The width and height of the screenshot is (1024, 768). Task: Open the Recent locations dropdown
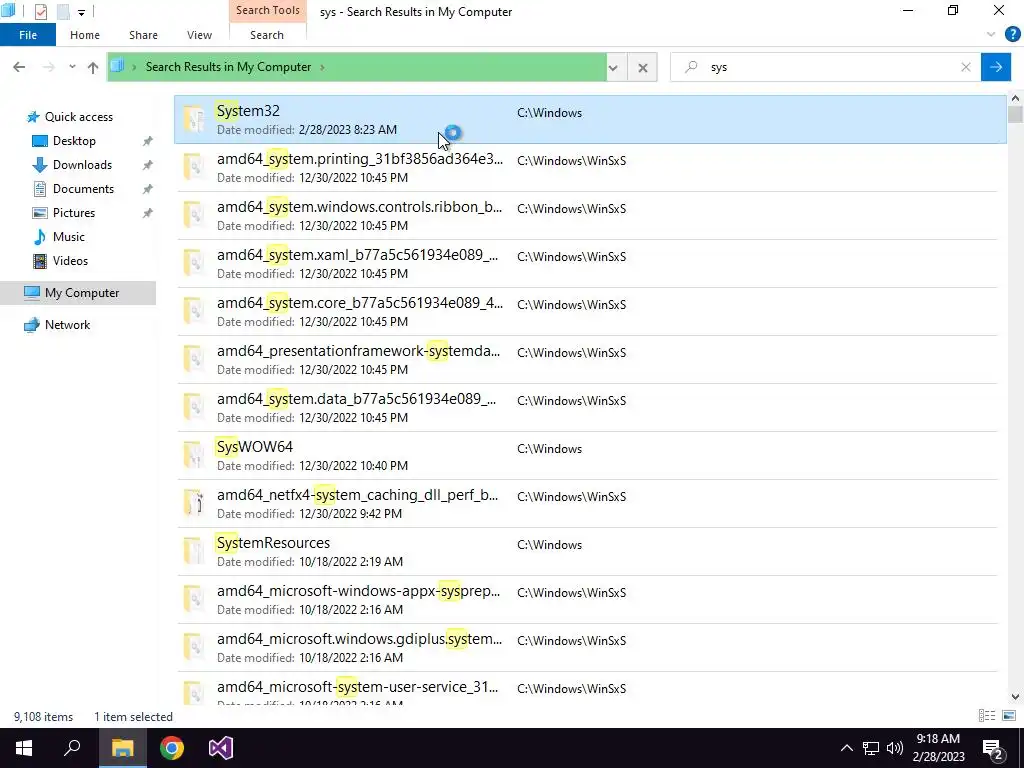click(72, 67)
